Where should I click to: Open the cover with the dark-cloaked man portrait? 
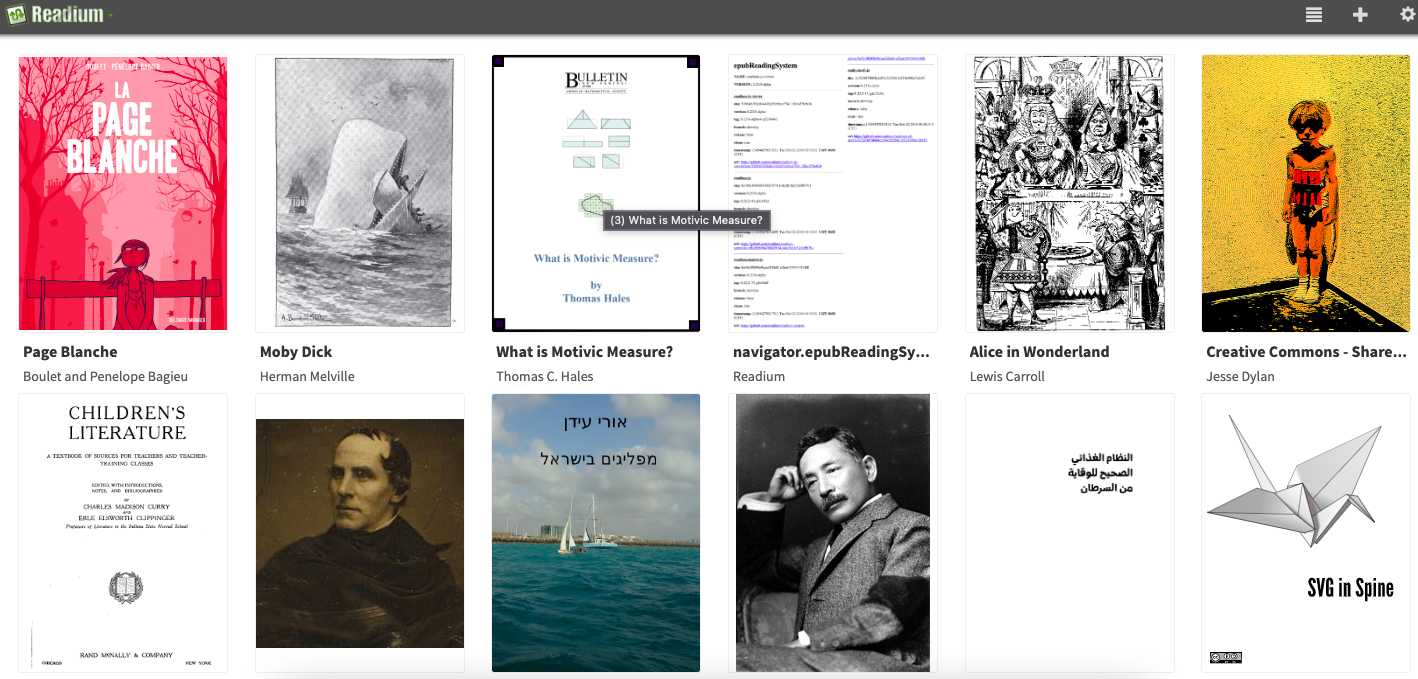[360, 533]
